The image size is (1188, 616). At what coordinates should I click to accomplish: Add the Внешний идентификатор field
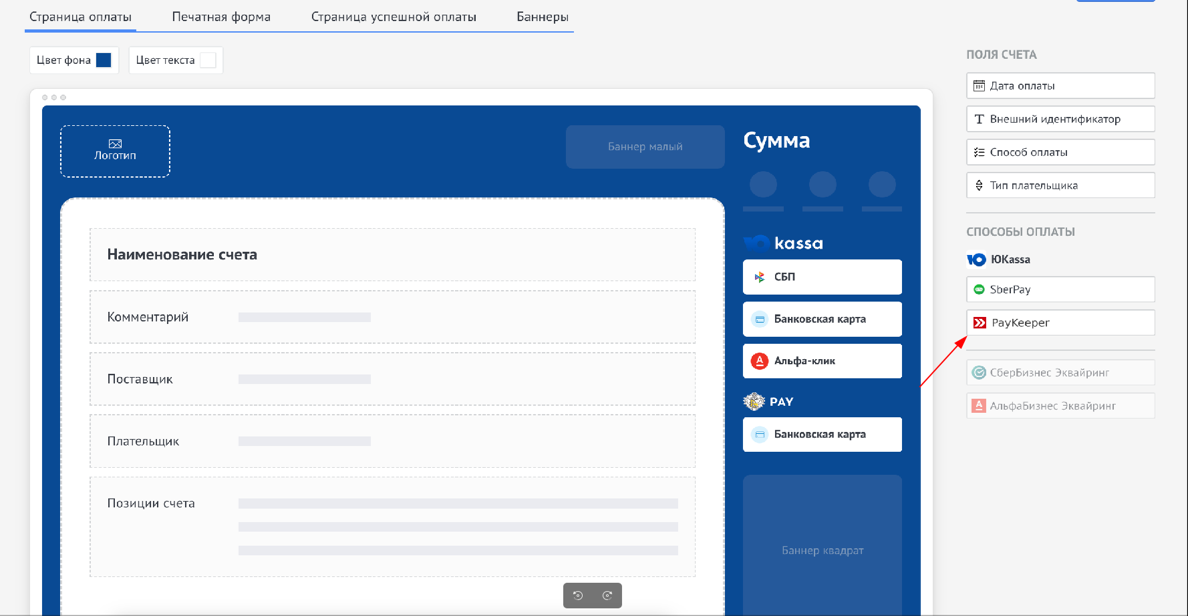[1060, 119]
